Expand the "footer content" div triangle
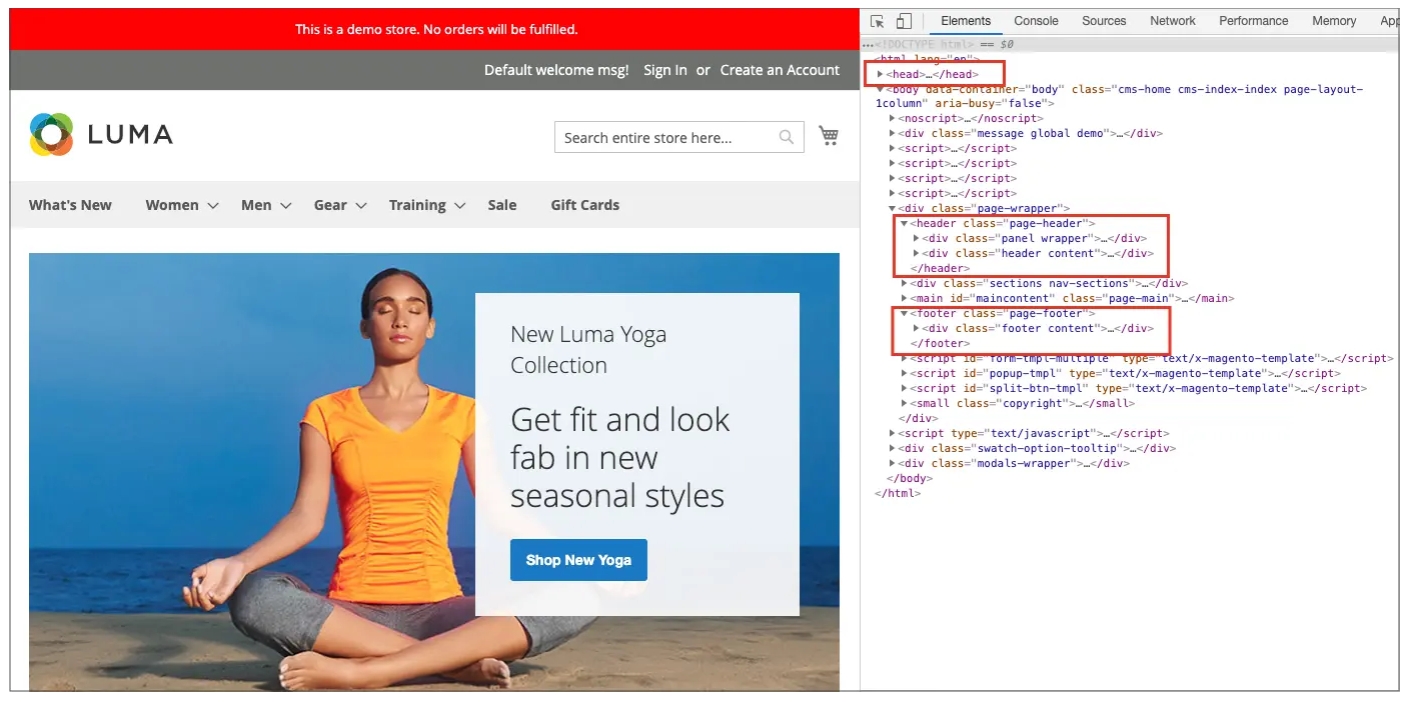Screen dimensions: 1407x702 coord(916,328)
